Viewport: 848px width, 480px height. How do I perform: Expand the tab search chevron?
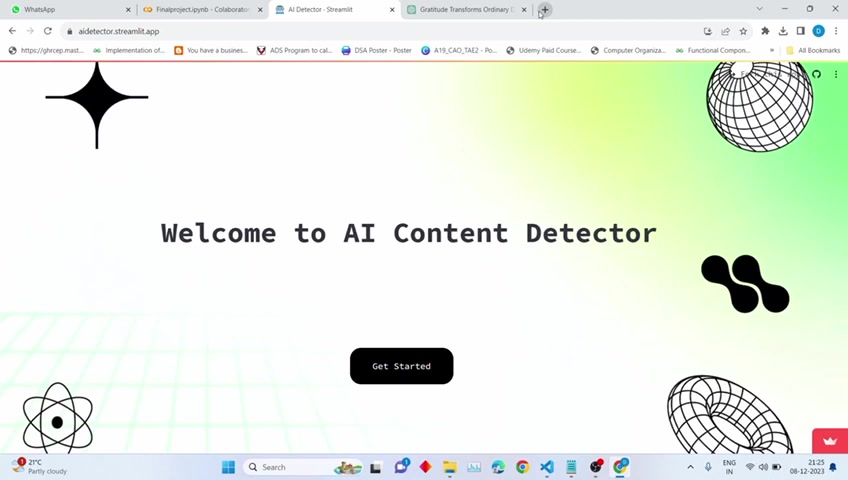(759, 9)
